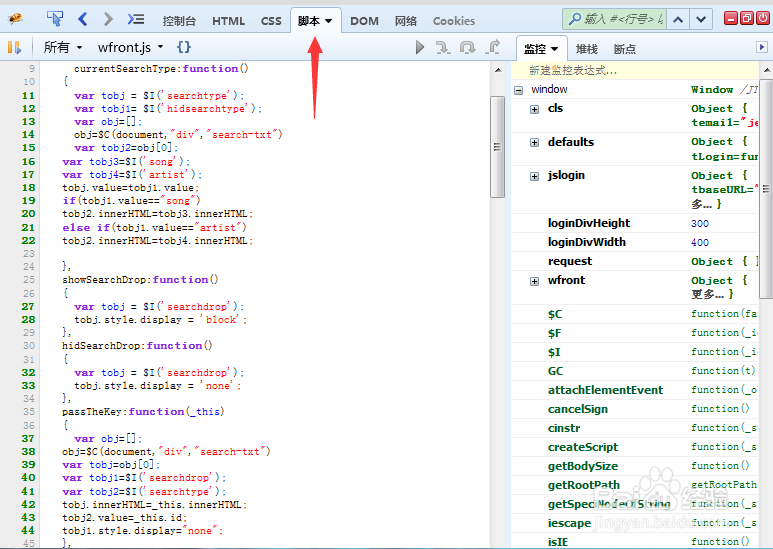
Task: Expand the jslogin object
Action: click(x=534, y=176)
